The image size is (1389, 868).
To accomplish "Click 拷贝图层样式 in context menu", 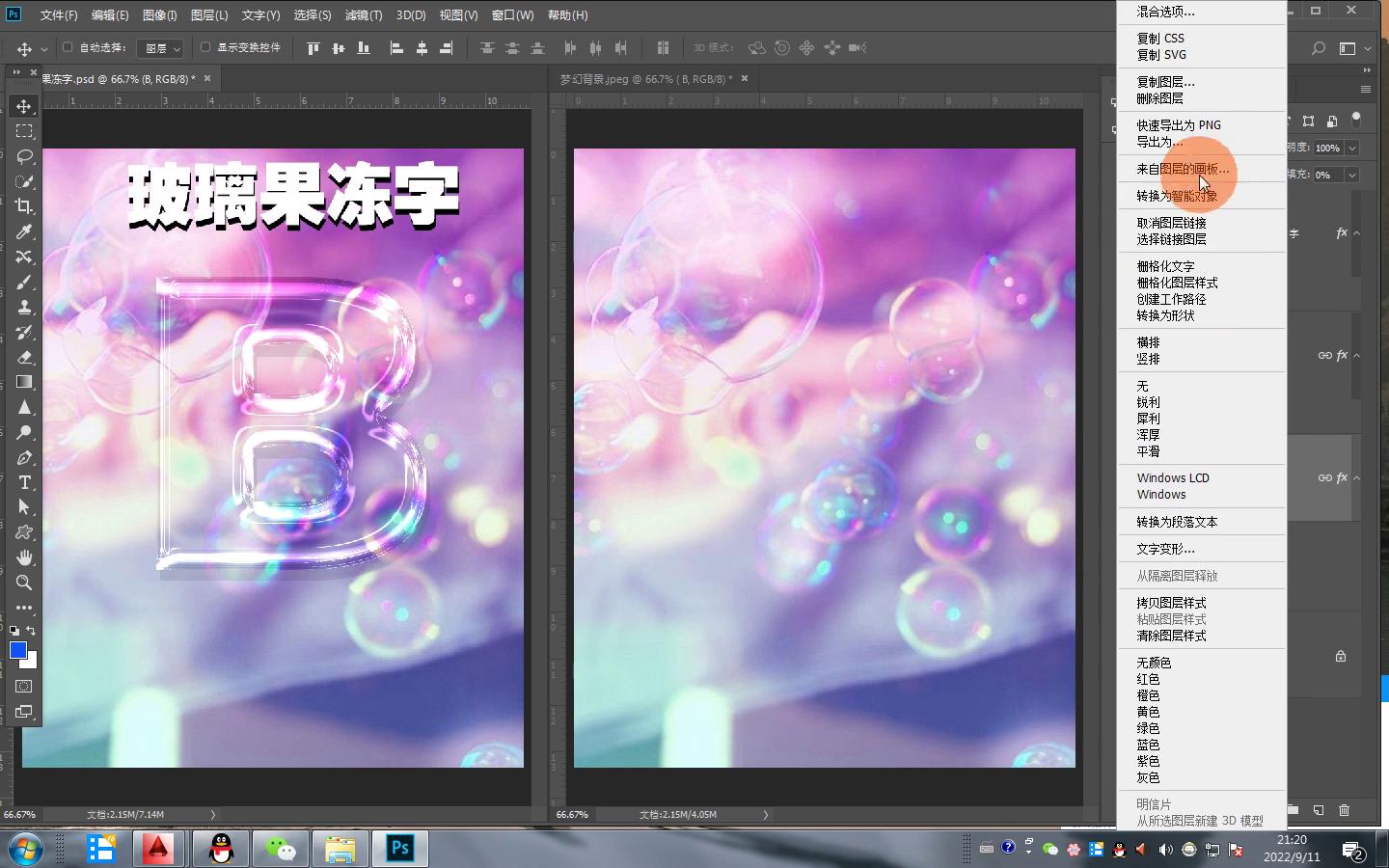I will tap(1171, 603).
